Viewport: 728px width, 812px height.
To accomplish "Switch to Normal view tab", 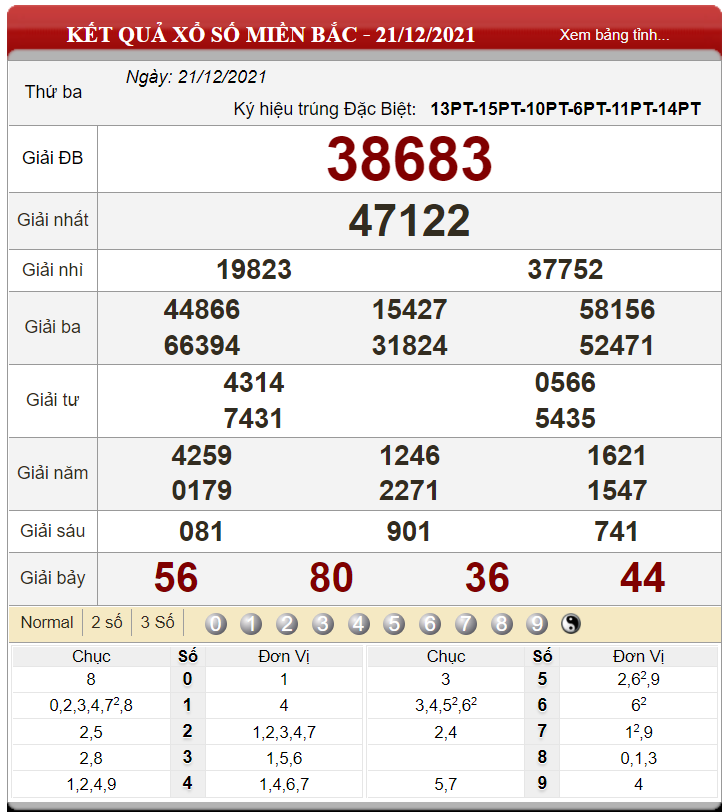I will point(47,622).
